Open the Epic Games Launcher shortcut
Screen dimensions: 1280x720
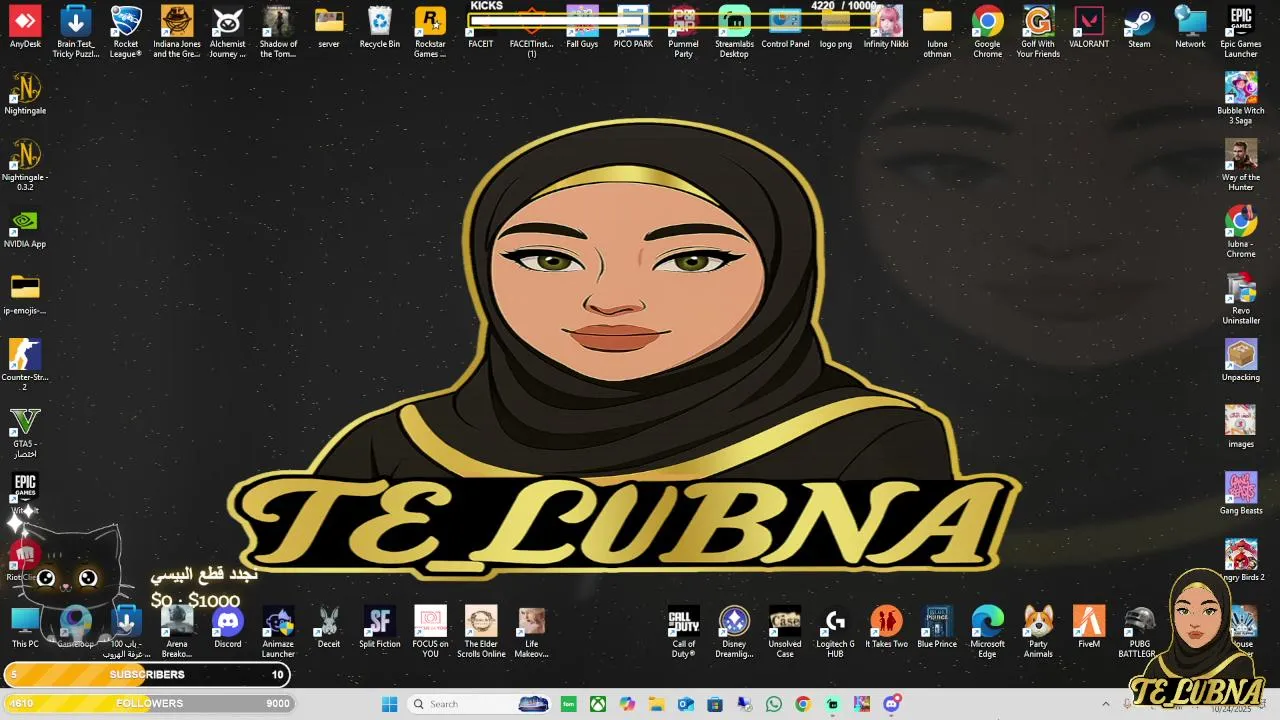[1241, 32]
